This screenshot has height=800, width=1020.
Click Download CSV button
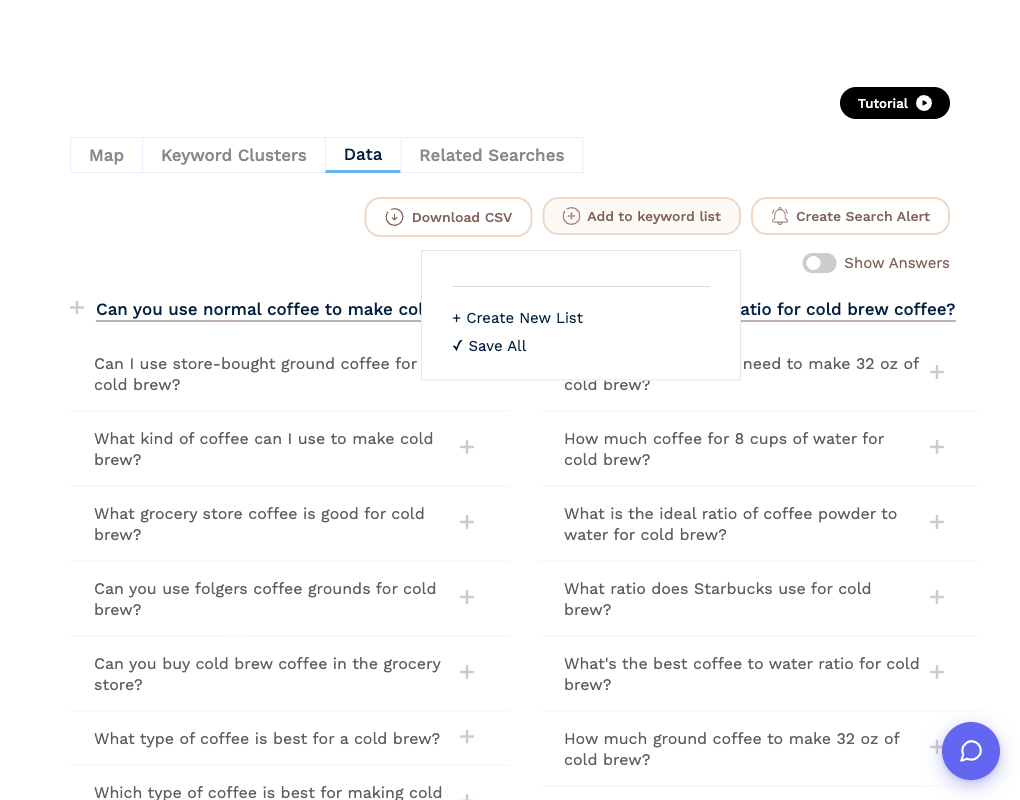click(448, 217)
